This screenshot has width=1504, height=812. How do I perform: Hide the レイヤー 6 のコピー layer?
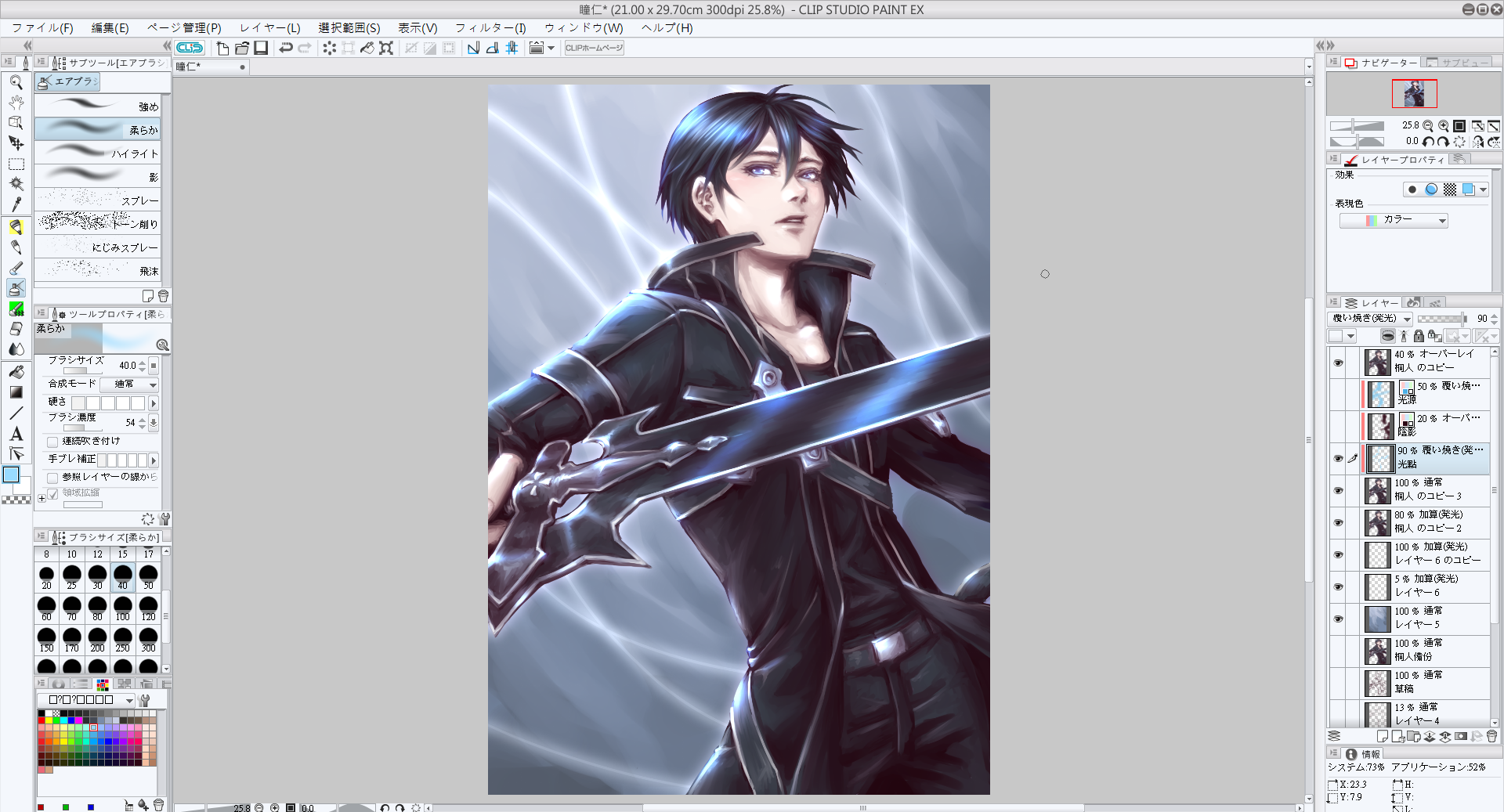click(1338, 554)
